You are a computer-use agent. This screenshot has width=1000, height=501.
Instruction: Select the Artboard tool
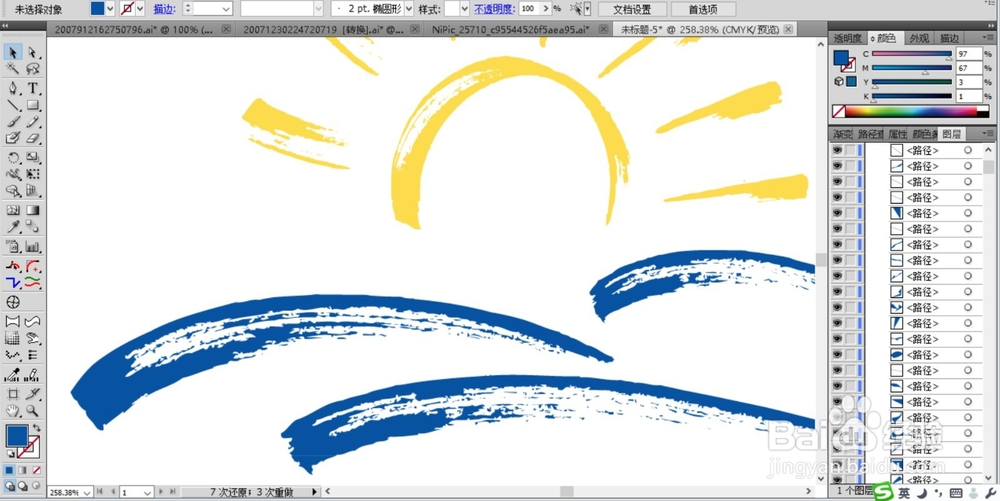13,394
